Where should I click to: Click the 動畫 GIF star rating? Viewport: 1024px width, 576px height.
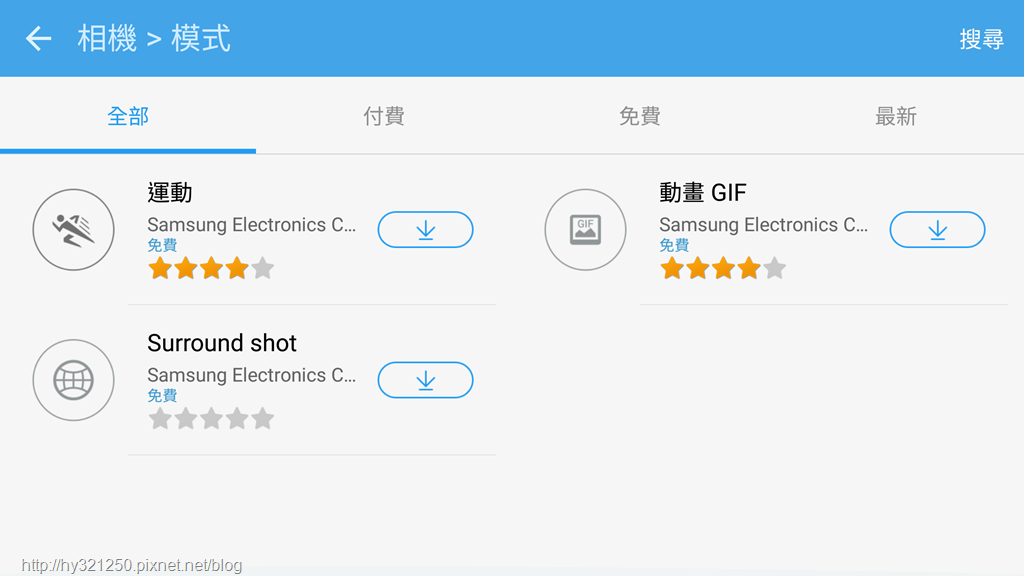pos(723,268)
